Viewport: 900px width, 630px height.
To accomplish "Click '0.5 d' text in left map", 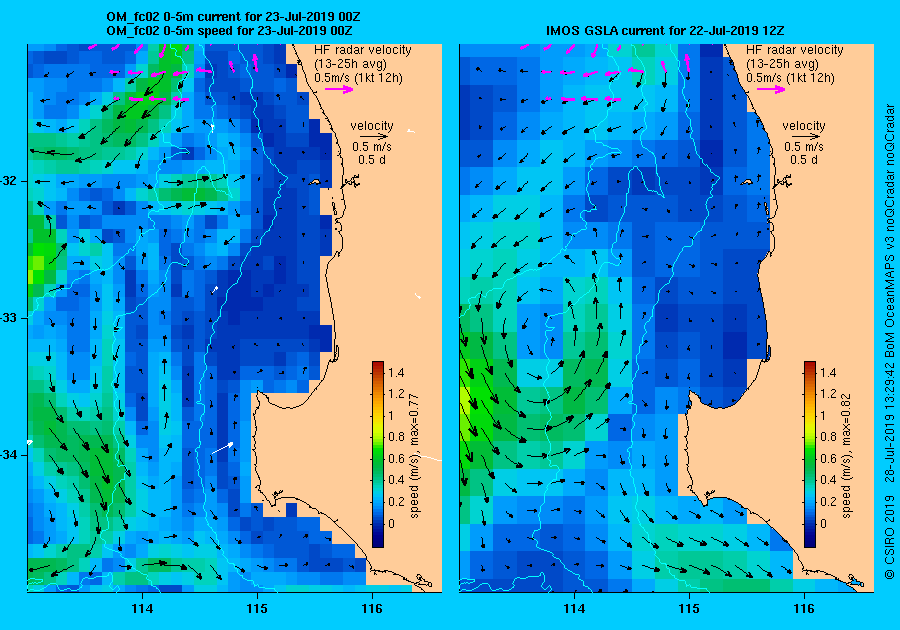I will point(372,160).
